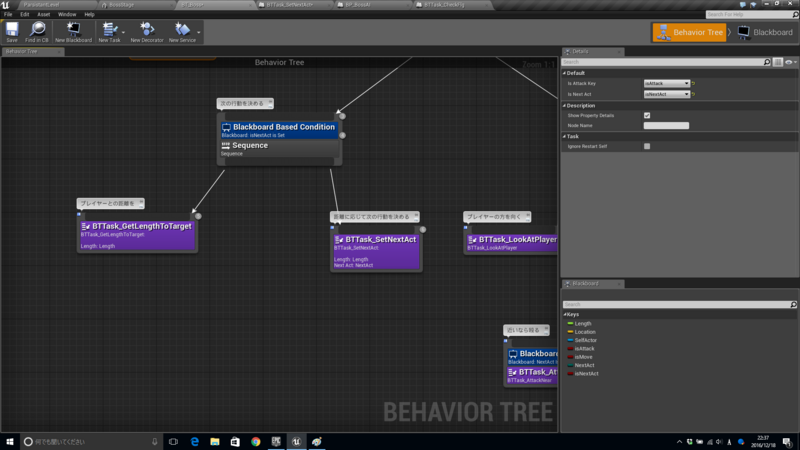Launch Microsoft Edge from the taskbar
The height and width of the screenshot is (450, 800).
(194, 442)
